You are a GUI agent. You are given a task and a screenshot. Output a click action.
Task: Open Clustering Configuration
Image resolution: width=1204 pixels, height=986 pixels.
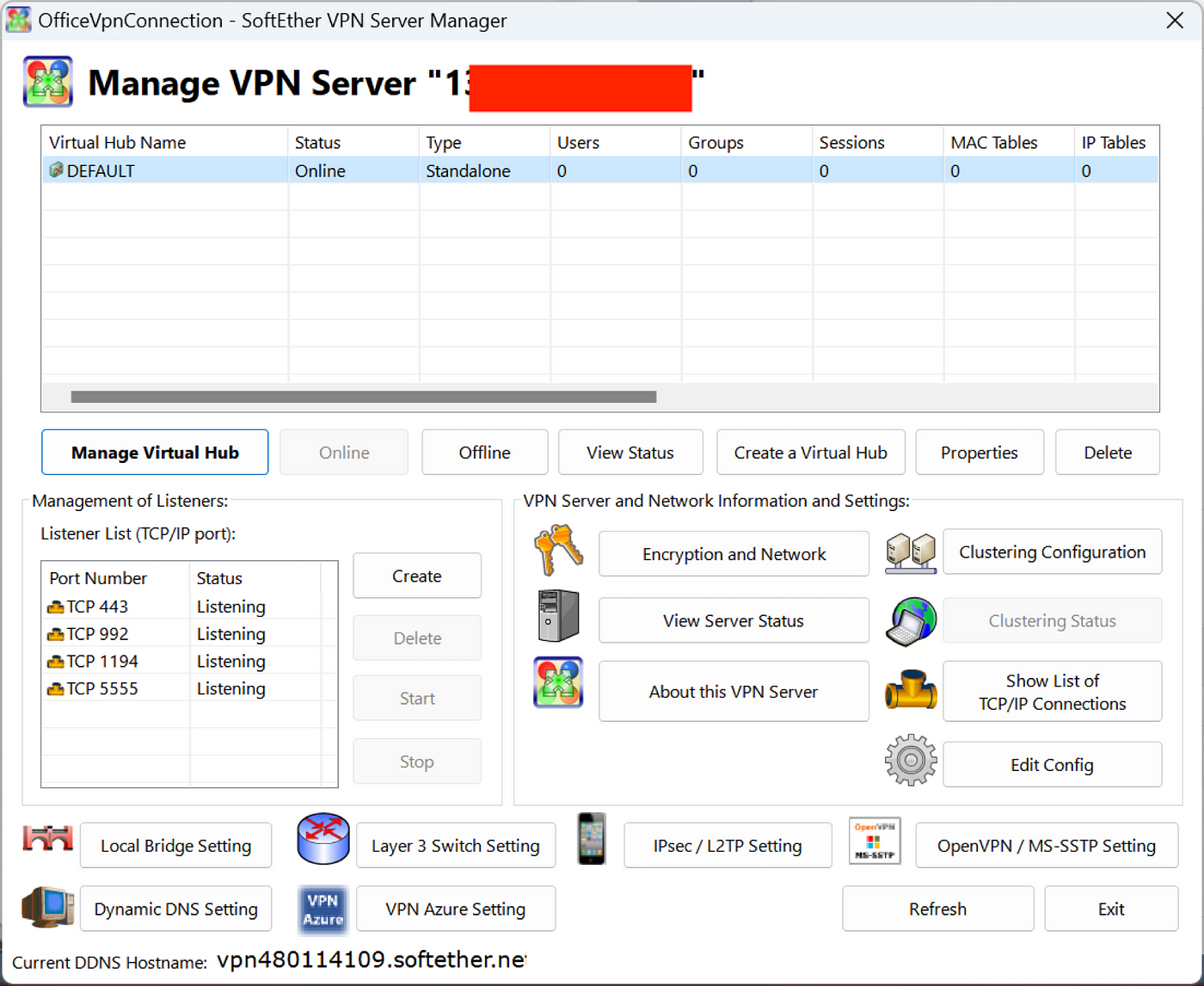1053,552
